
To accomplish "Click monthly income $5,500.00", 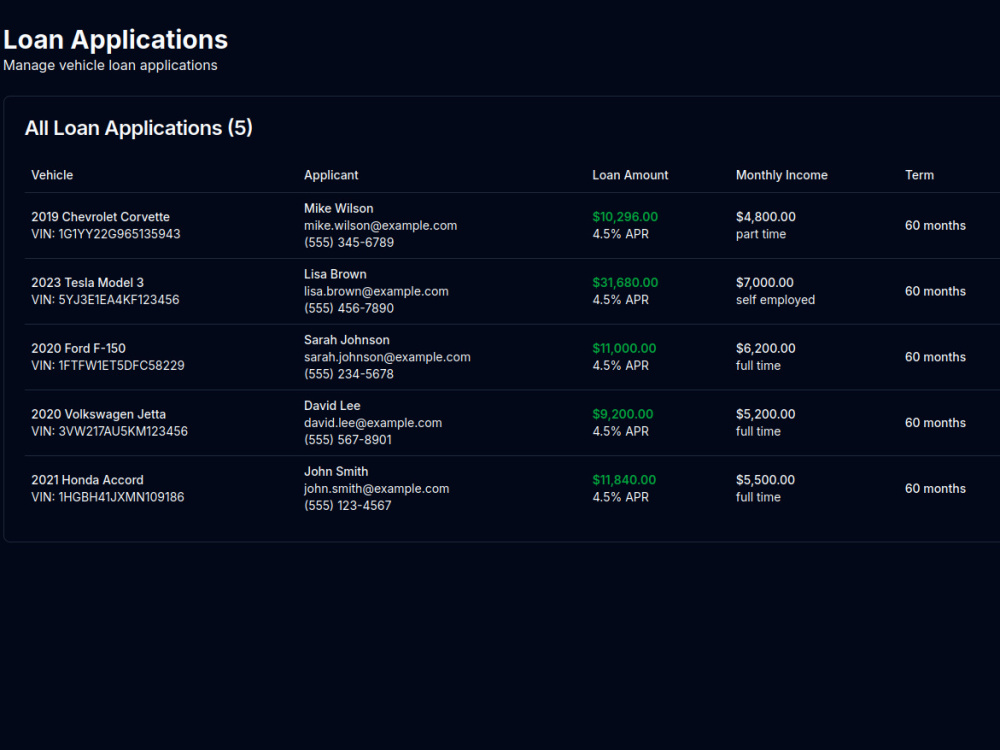I will click(x=765, y=480).
